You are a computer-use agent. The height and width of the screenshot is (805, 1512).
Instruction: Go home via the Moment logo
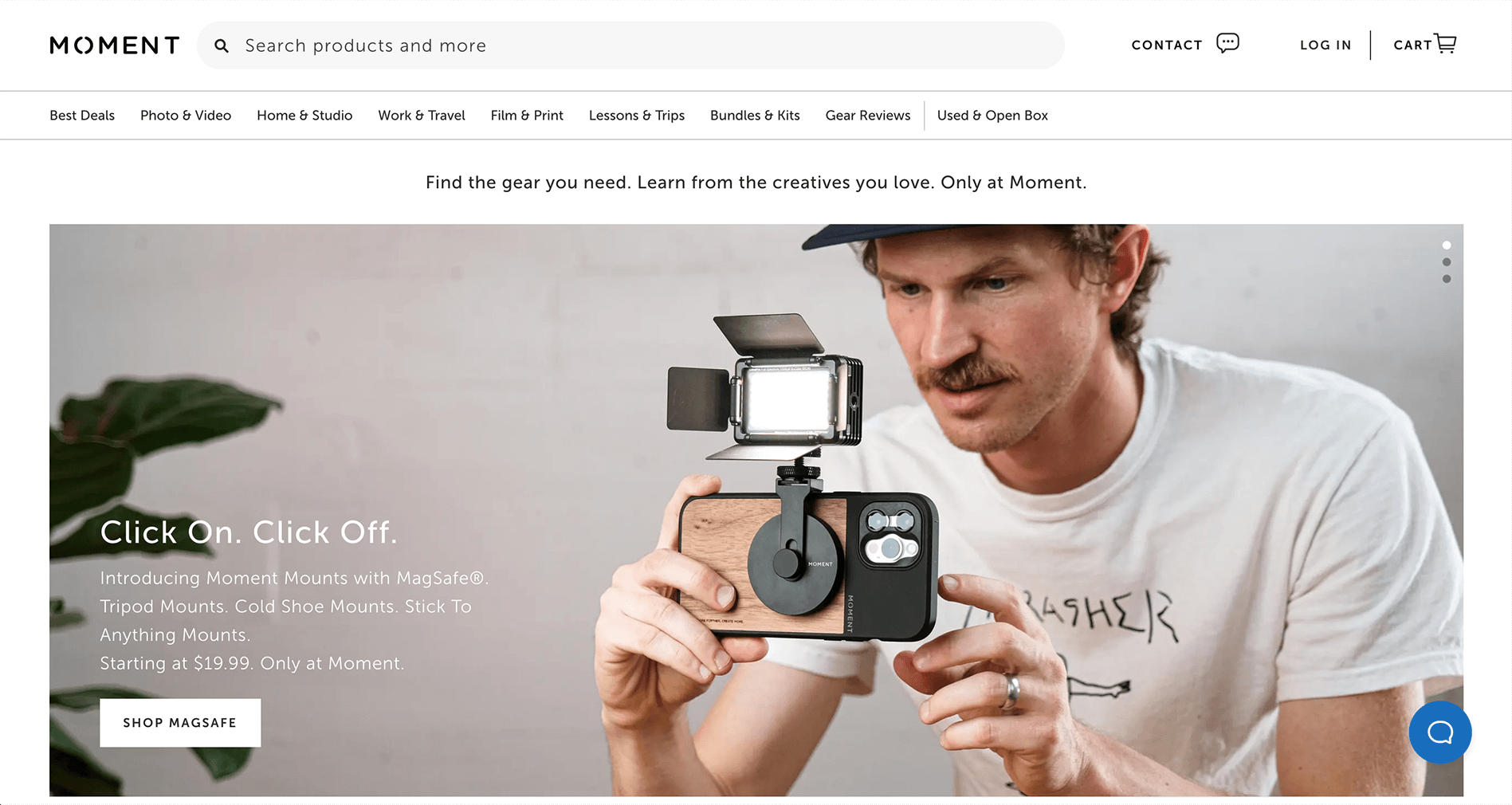(115, 45)
